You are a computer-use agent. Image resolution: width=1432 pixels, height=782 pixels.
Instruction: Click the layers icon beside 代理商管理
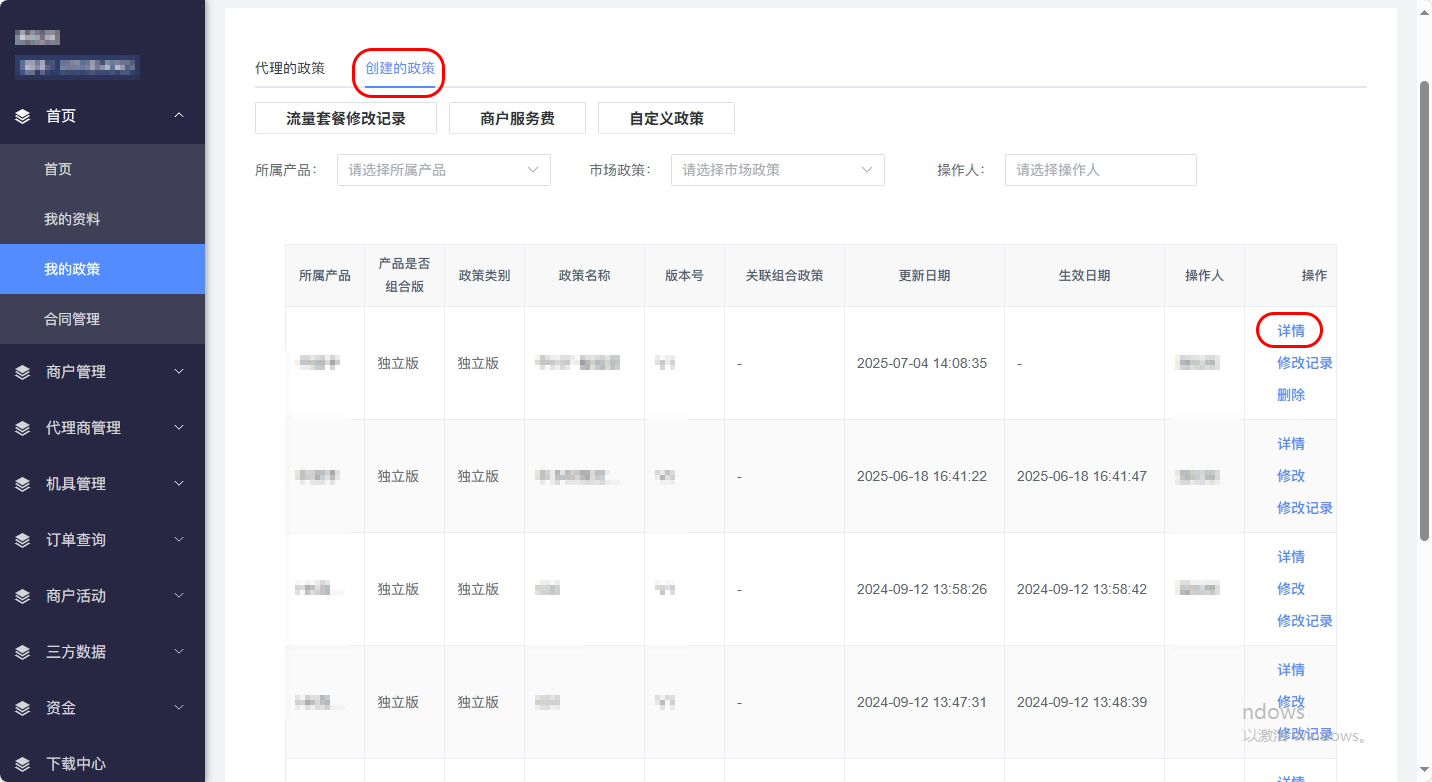coord(23,428)
